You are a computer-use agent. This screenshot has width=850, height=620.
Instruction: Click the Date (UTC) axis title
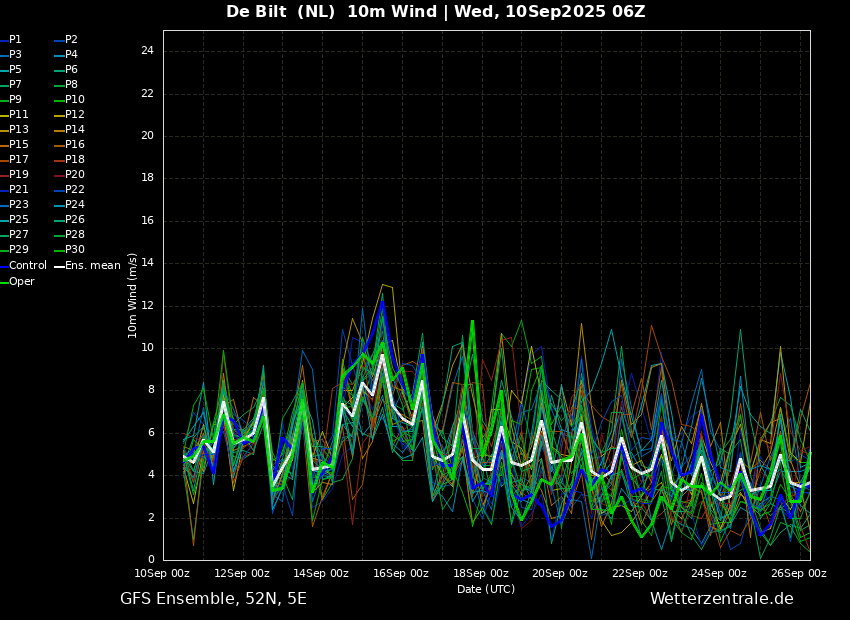click(486, 589)
